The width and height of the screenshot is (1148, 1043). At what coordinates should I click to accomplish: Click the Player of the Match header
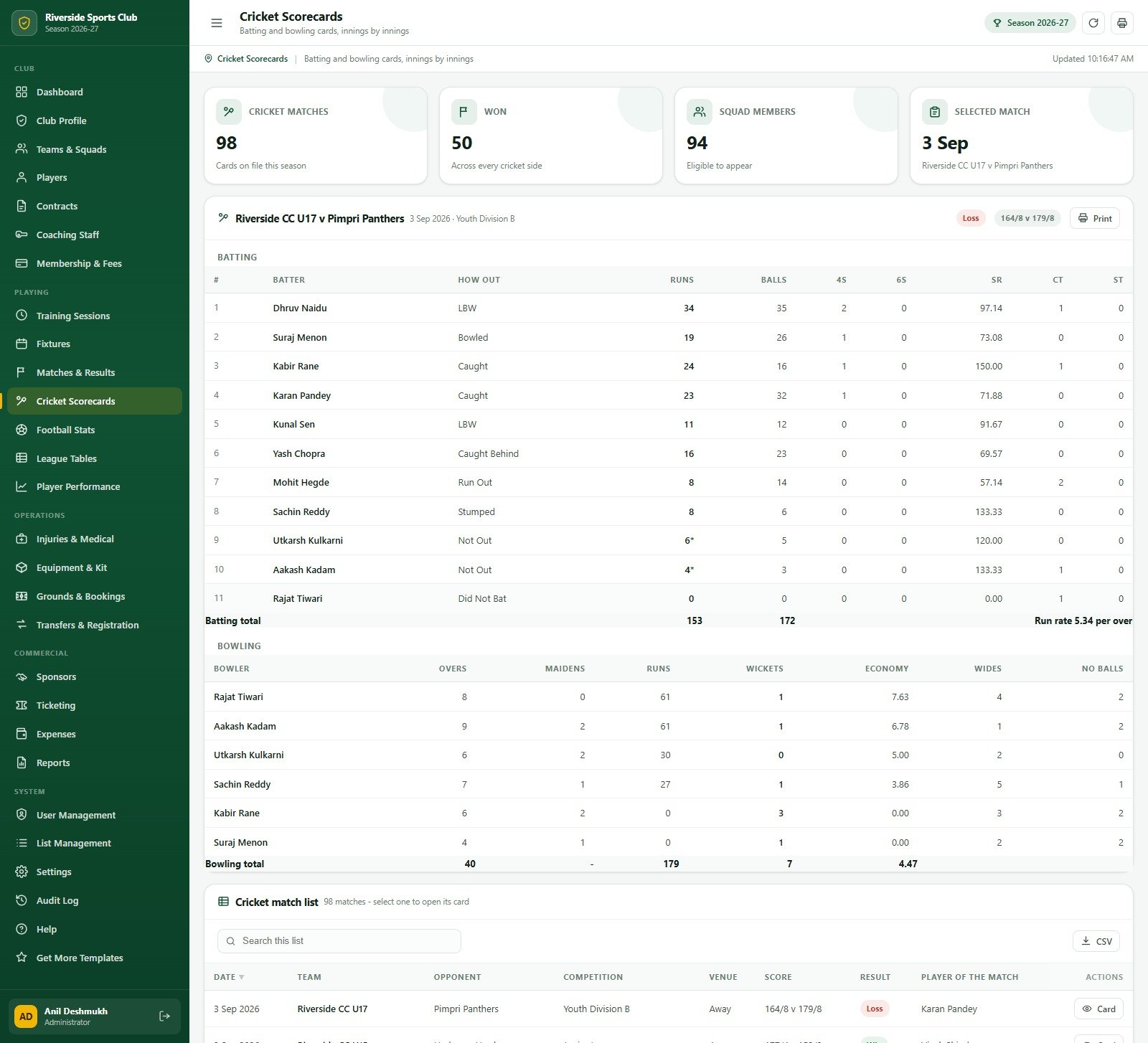pos(969,977)
